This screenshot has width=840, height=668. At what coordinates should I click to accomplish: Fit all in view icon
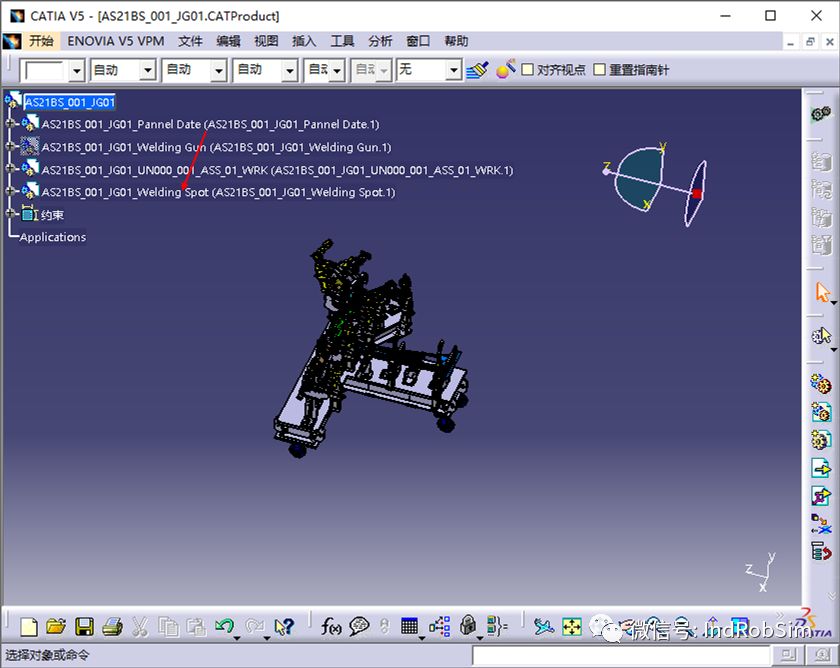(x=572, y=626)
